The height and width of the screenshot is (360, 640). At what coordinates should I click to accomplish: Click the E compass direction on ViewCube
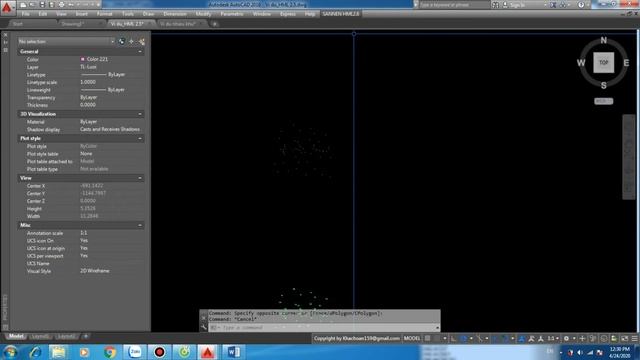(x=626, y=63)
